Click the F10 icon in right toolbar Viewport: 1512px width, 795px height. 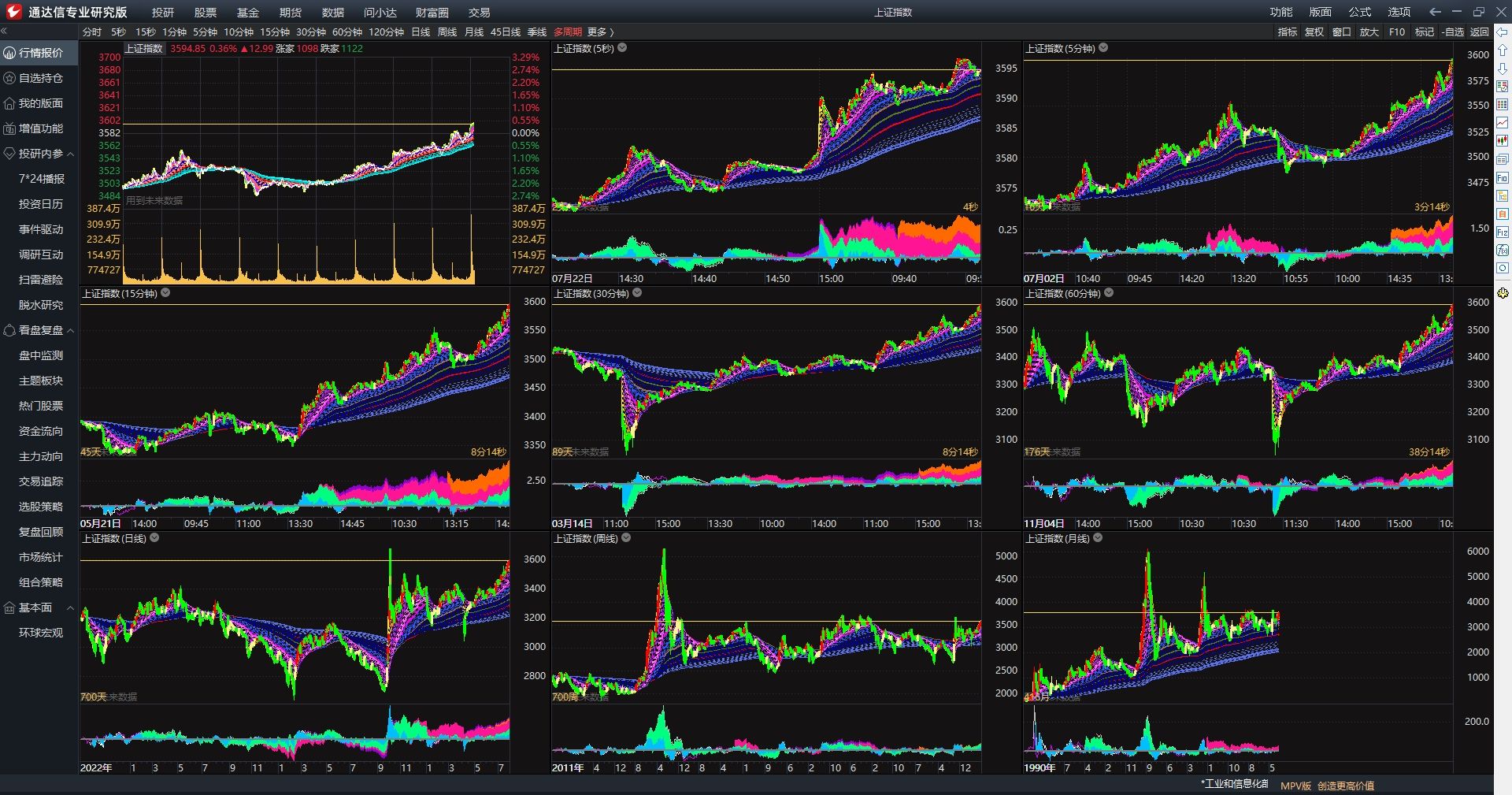tap(1503, 177)
